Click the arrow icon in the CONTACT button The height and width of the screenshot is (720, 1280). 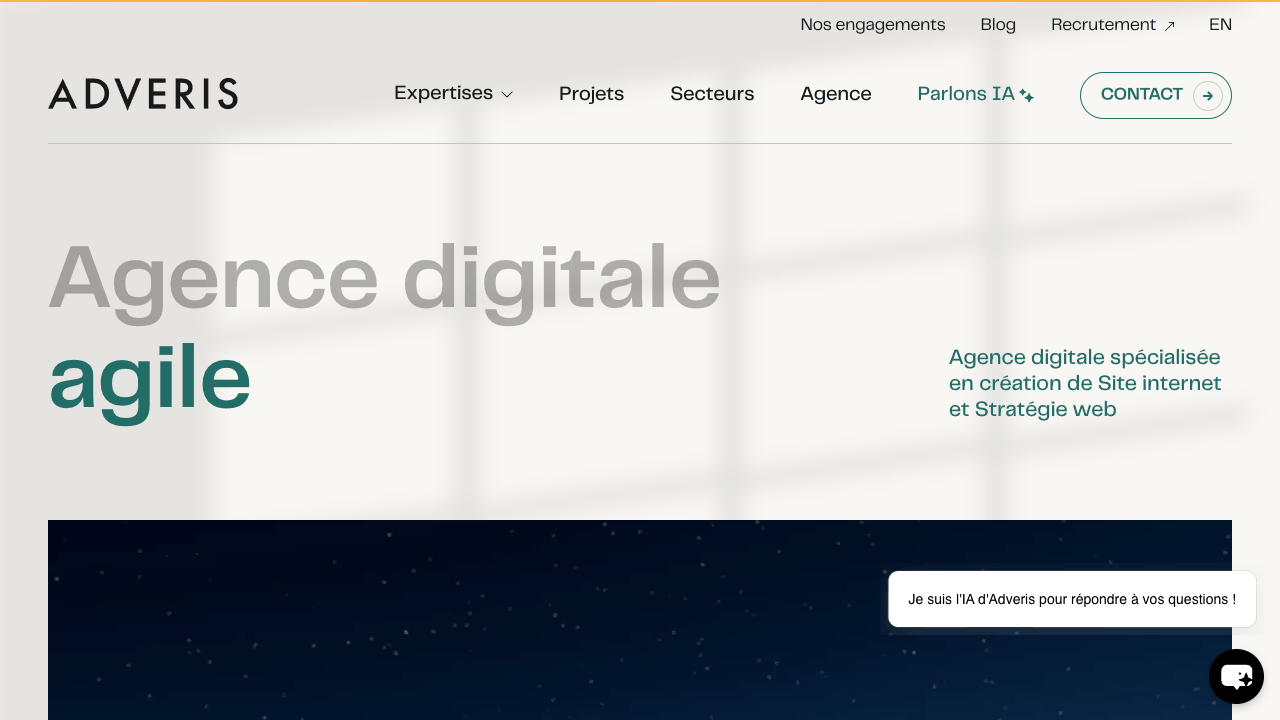[x=1208, y=96]
